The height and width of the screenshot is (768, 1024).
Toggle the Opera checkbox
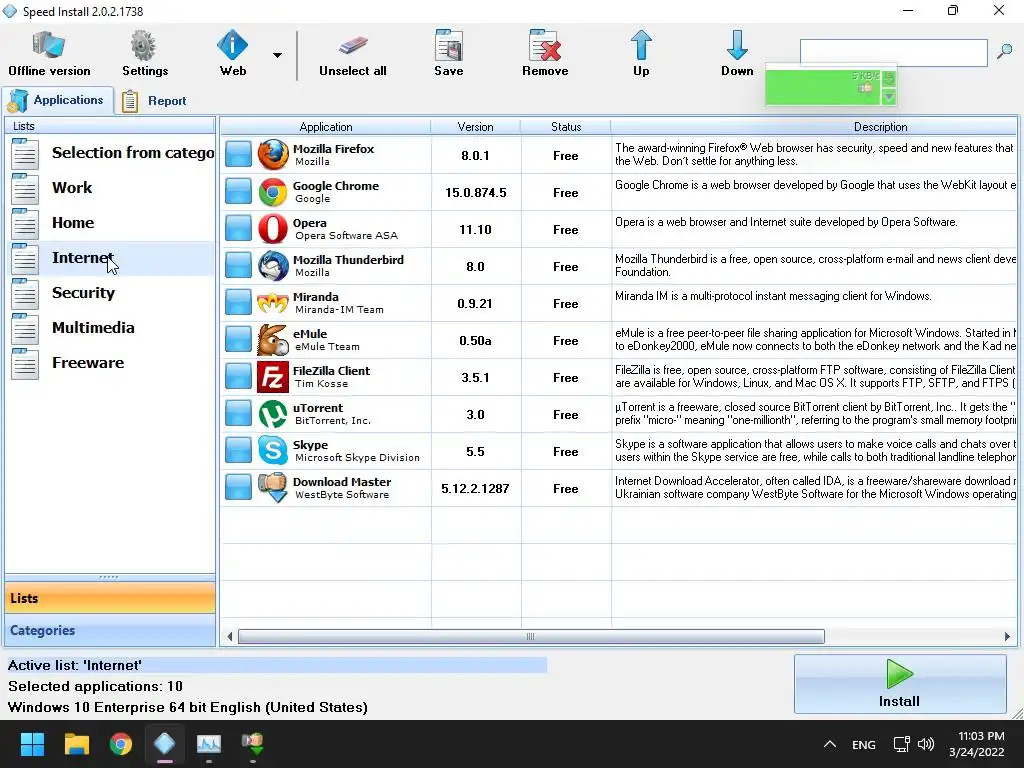coord(238,229)
